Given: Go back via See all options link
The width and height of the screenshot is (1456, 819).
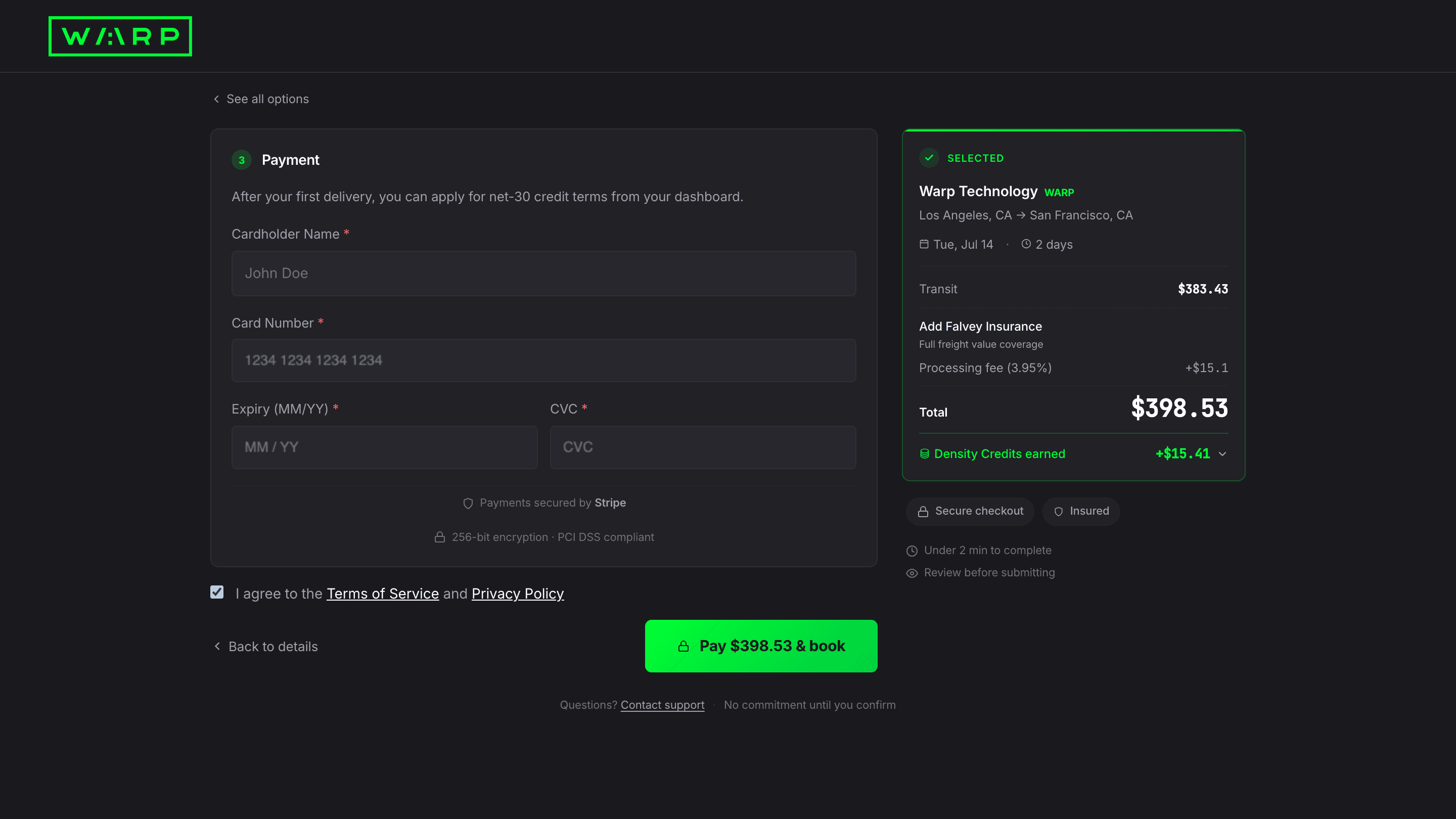Looking at the screenshot, I should (x=267, y=99).
